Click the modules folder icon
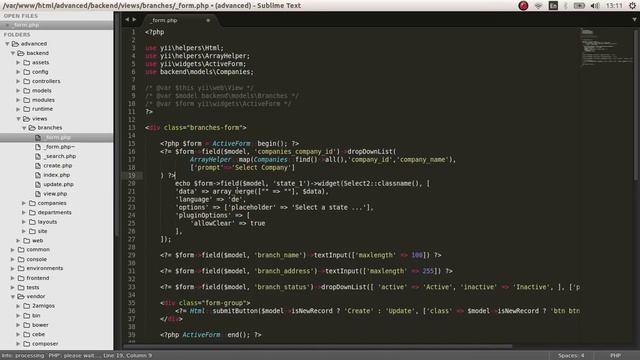 [x=27, y=100]
